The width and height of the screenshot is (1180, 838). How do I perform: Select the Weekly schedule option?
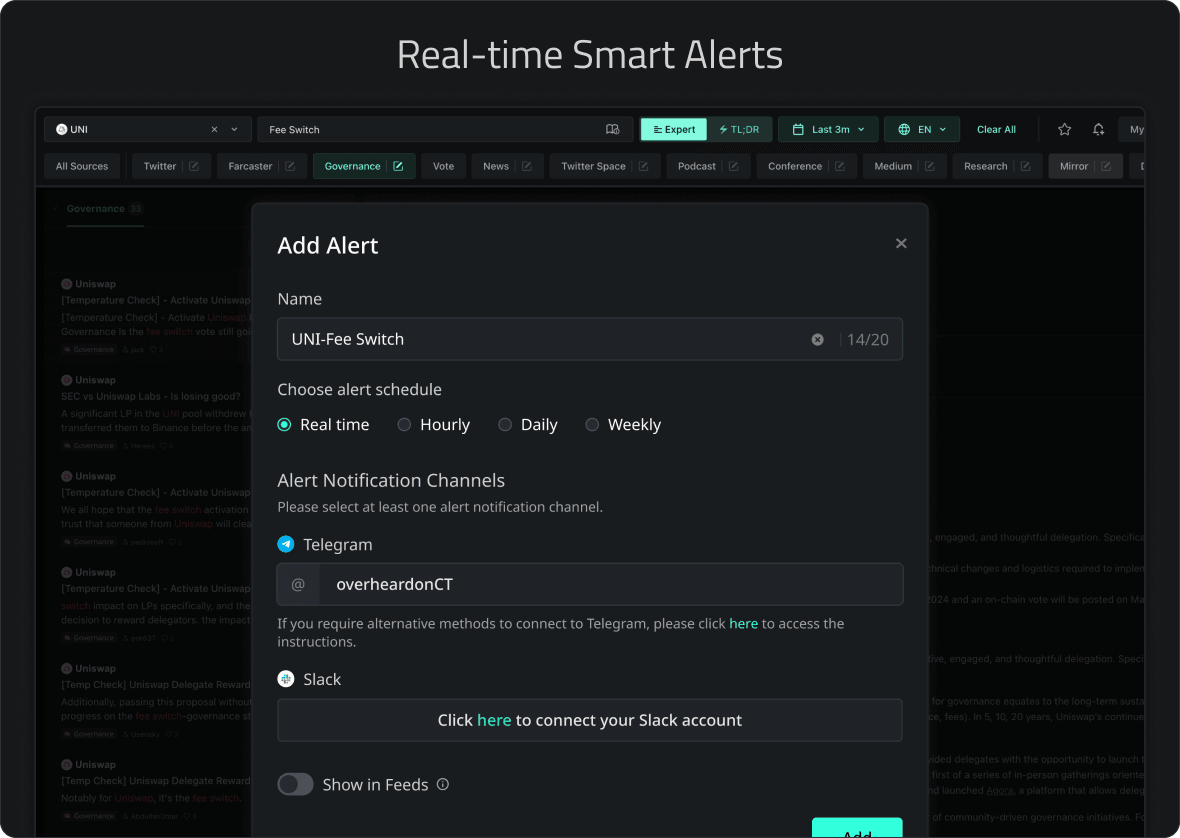tap(623, 425)
